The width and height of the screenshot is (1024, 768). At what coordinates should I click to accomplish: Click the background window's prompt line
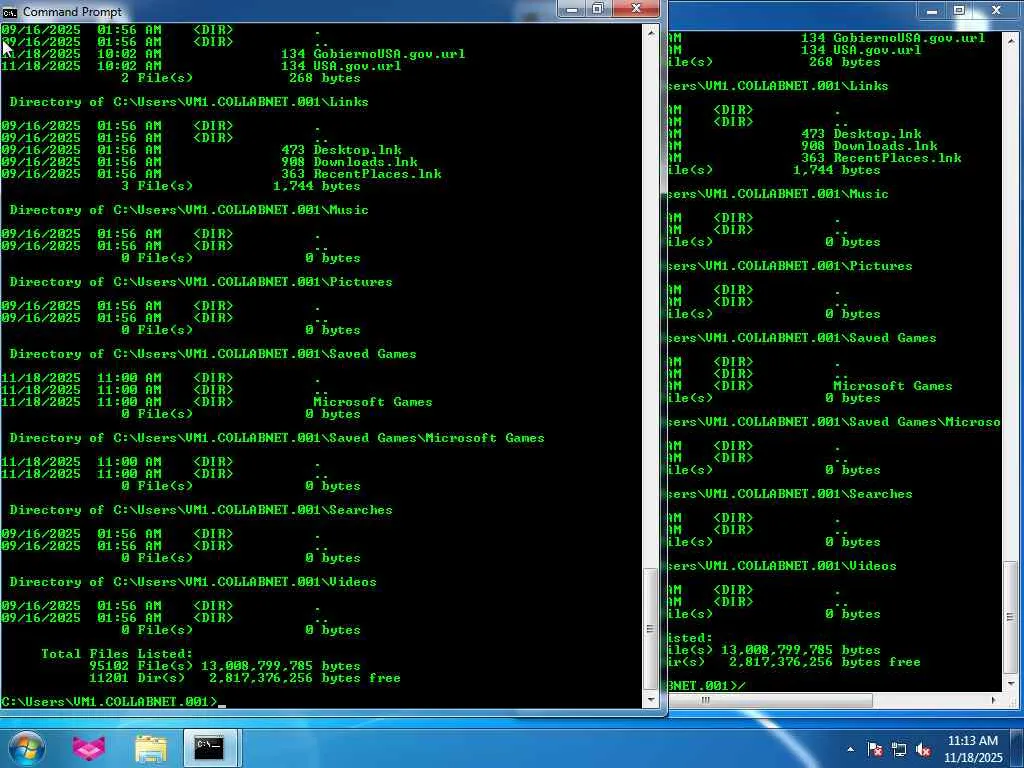(707, 686)
